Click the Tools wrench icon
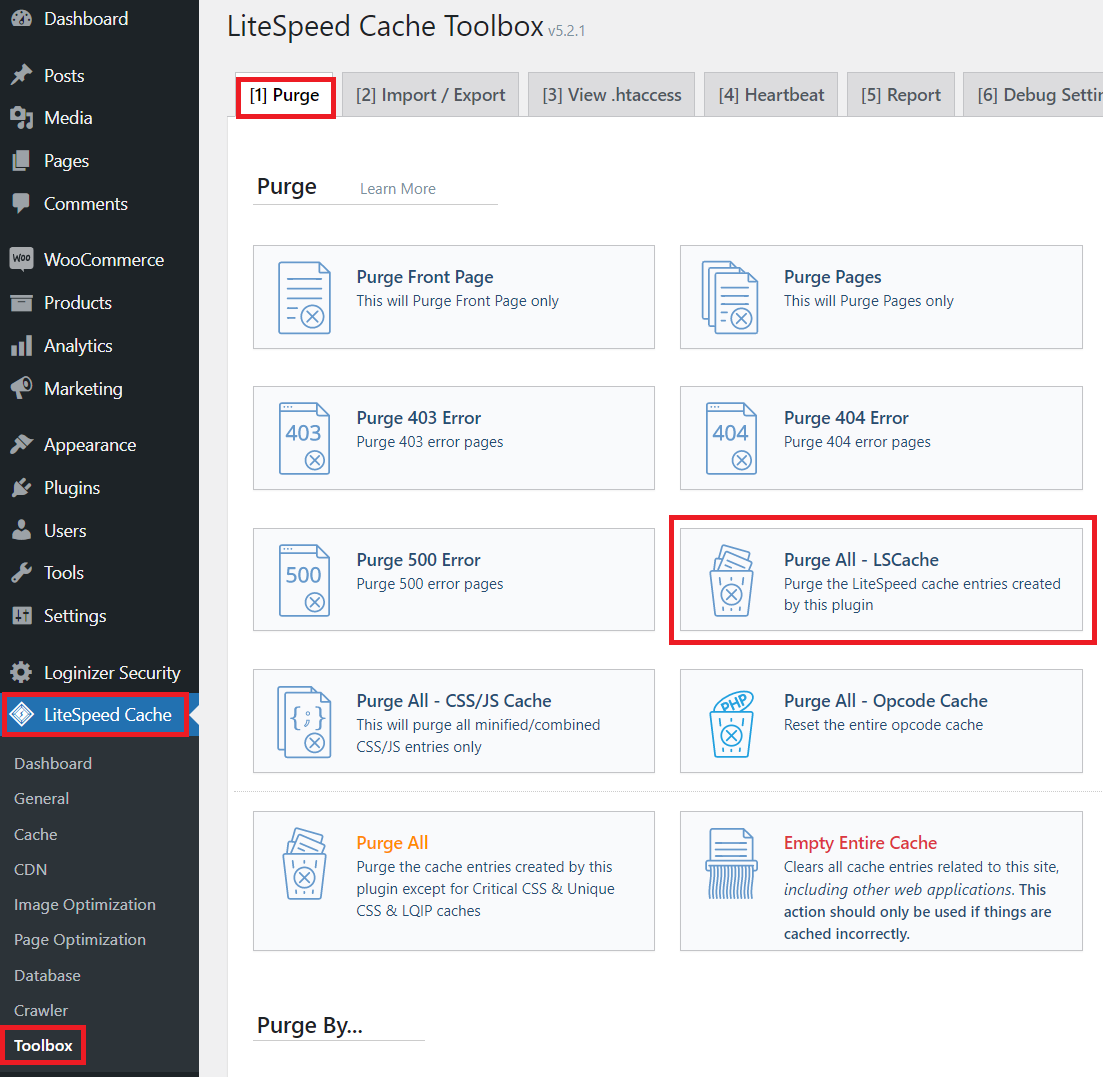 pyautogui.click(x=22, y=573)
